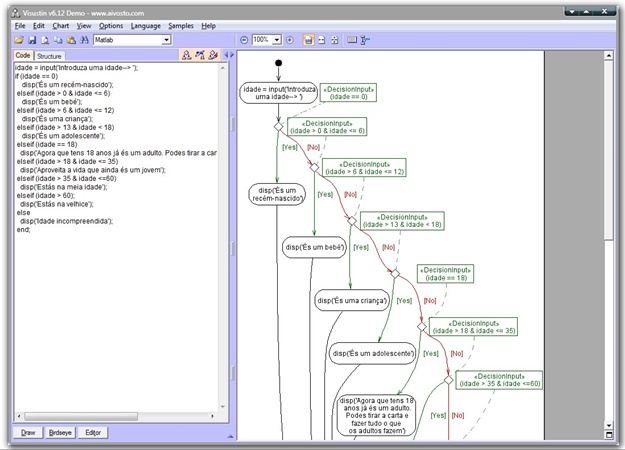Click the first diagram icon above code
This screenshot has height=450, width=625.
pyautogui.click(x=187, y=55)
